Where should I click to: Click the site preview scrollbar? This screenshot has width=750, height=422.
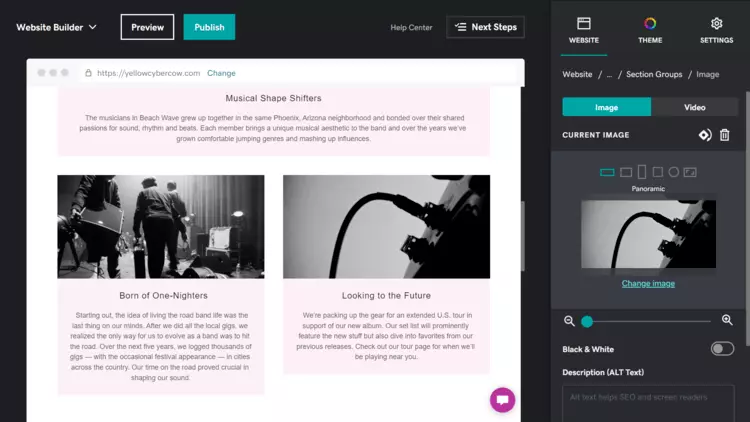(523, 235)
